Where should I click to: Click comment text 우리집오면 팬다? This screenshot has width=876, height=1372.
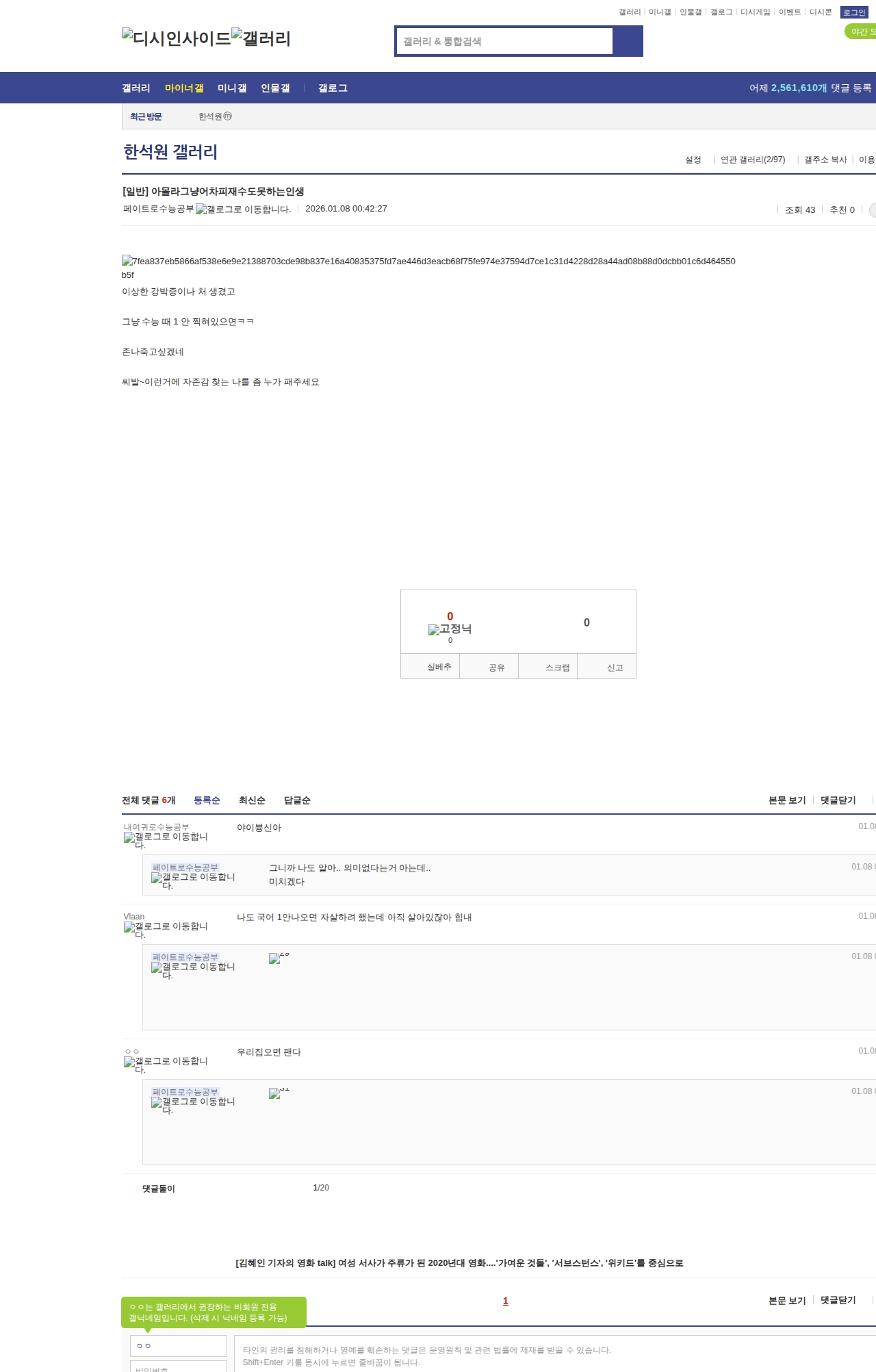point(269,1052)
